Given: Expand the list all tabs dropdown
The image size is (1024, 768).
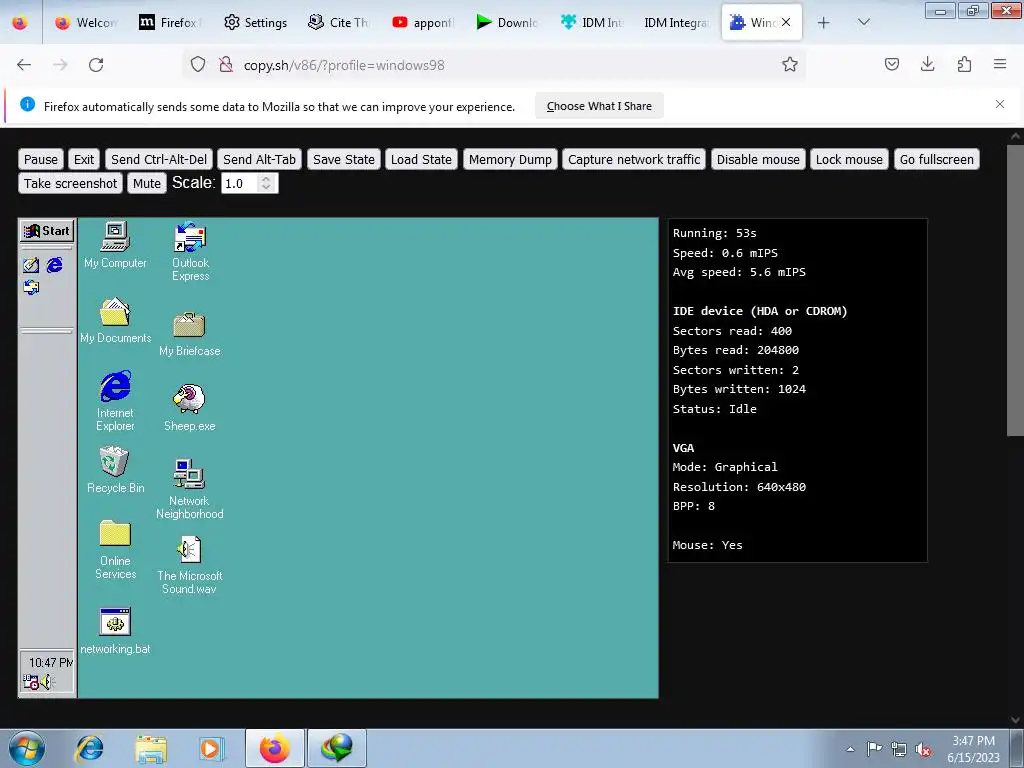Looking at the screenshot, I should click(x=863, y=23).
